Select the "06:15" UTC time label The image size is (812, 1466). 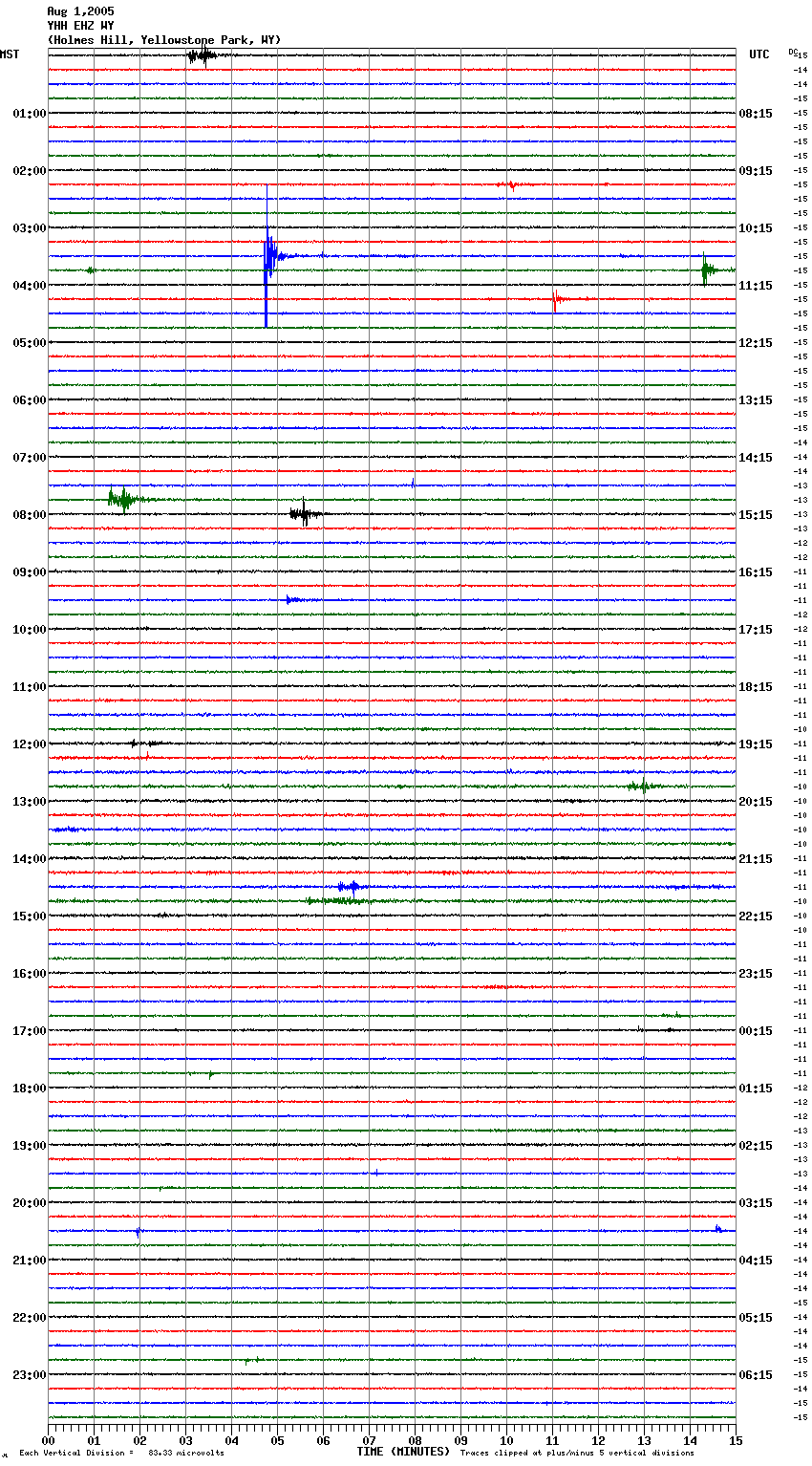[x=756, y=1375]
